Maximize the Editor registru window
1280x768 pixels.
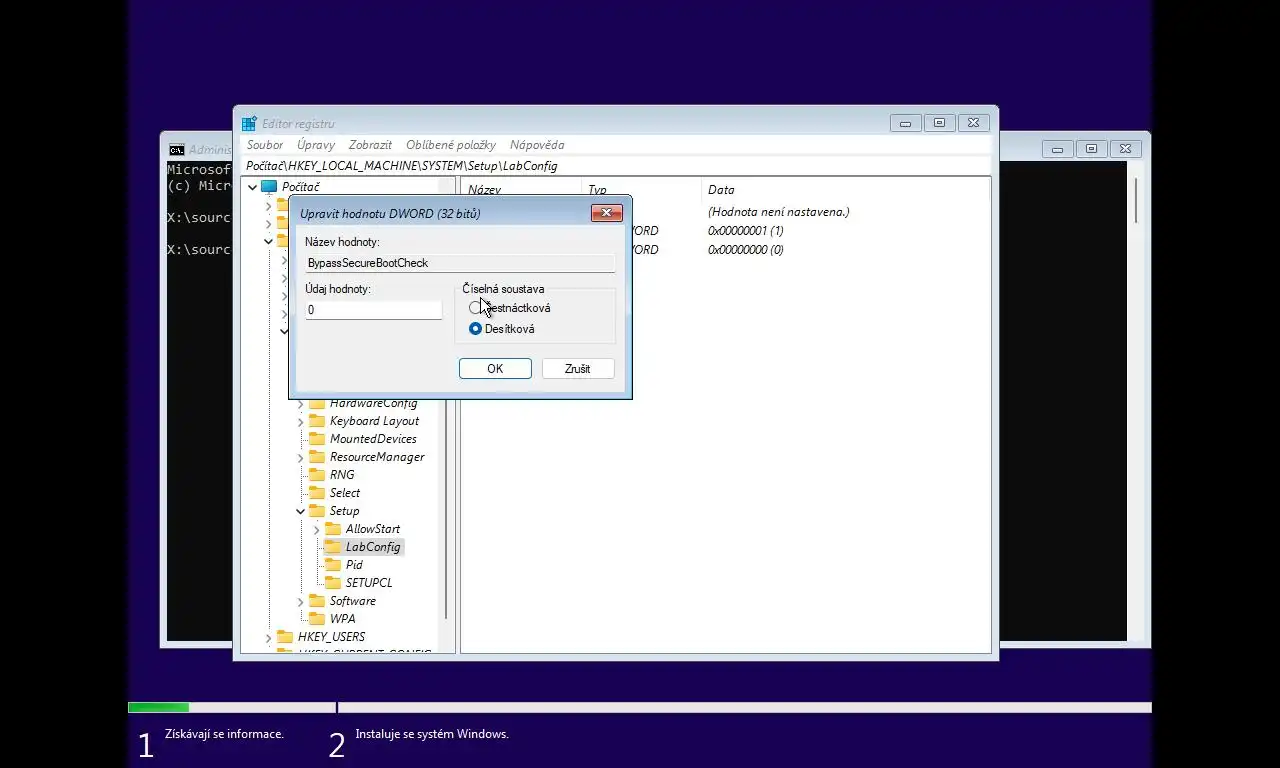click(x=939, y=123)
